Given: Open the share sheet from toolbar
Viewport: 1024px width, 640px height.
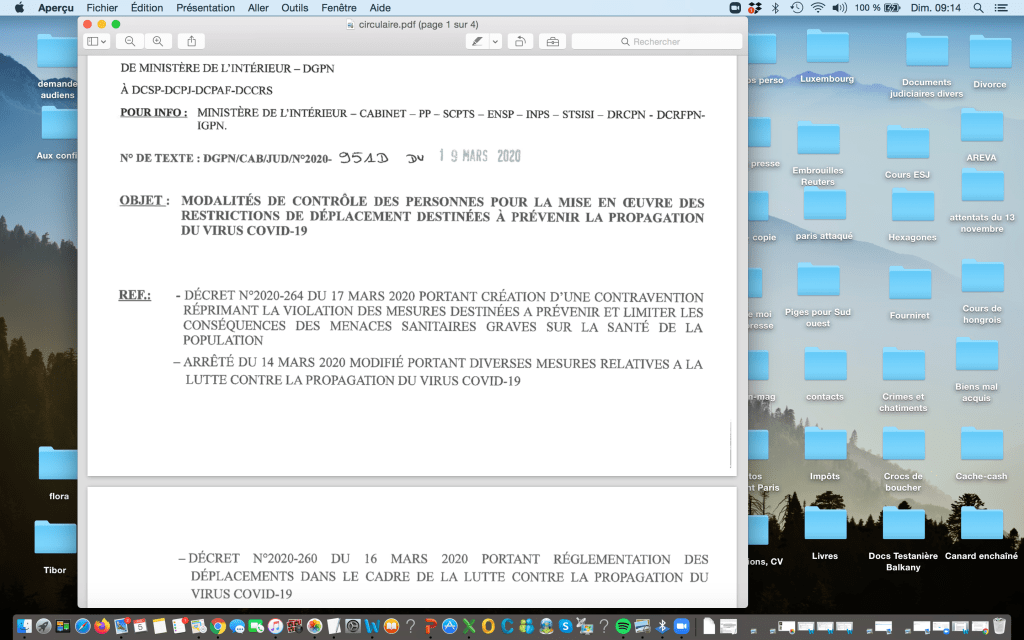Looking at the screenshot, I should (191, 41).
